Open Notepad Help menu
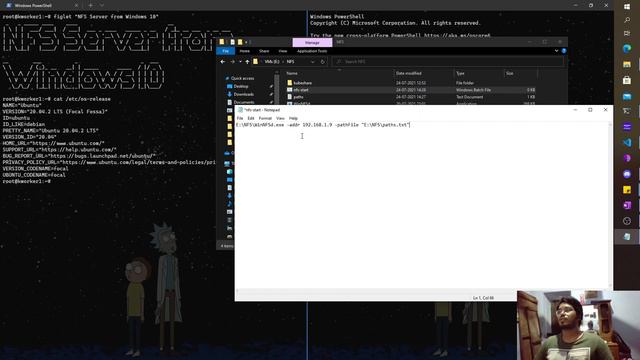Viewport: 640px width, 360px height. (x=293, y=118)
